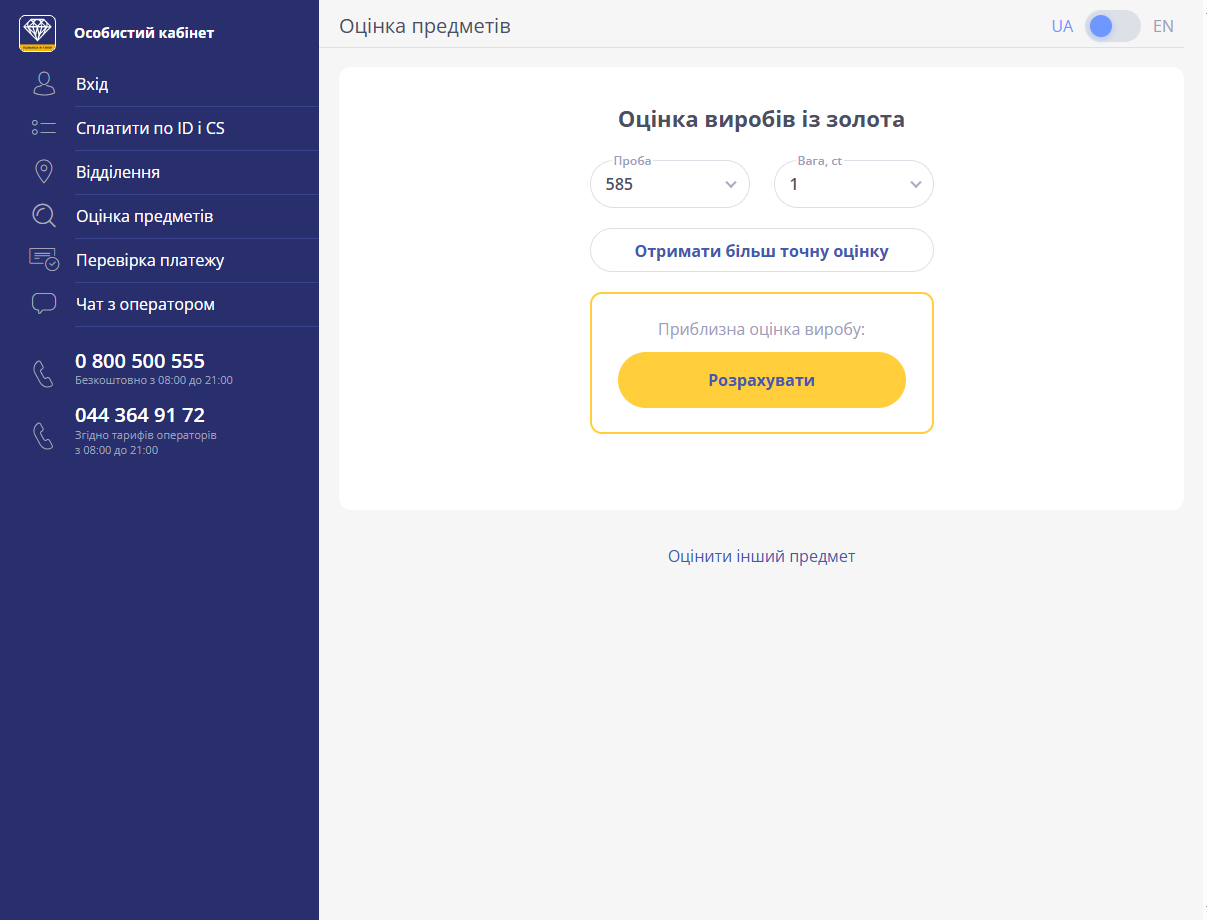Image resolution: width=1207 pixels, height=920 pixels.
Task: Click the card check icon for Перевірка платежу
Action: (x=44, y=260)
